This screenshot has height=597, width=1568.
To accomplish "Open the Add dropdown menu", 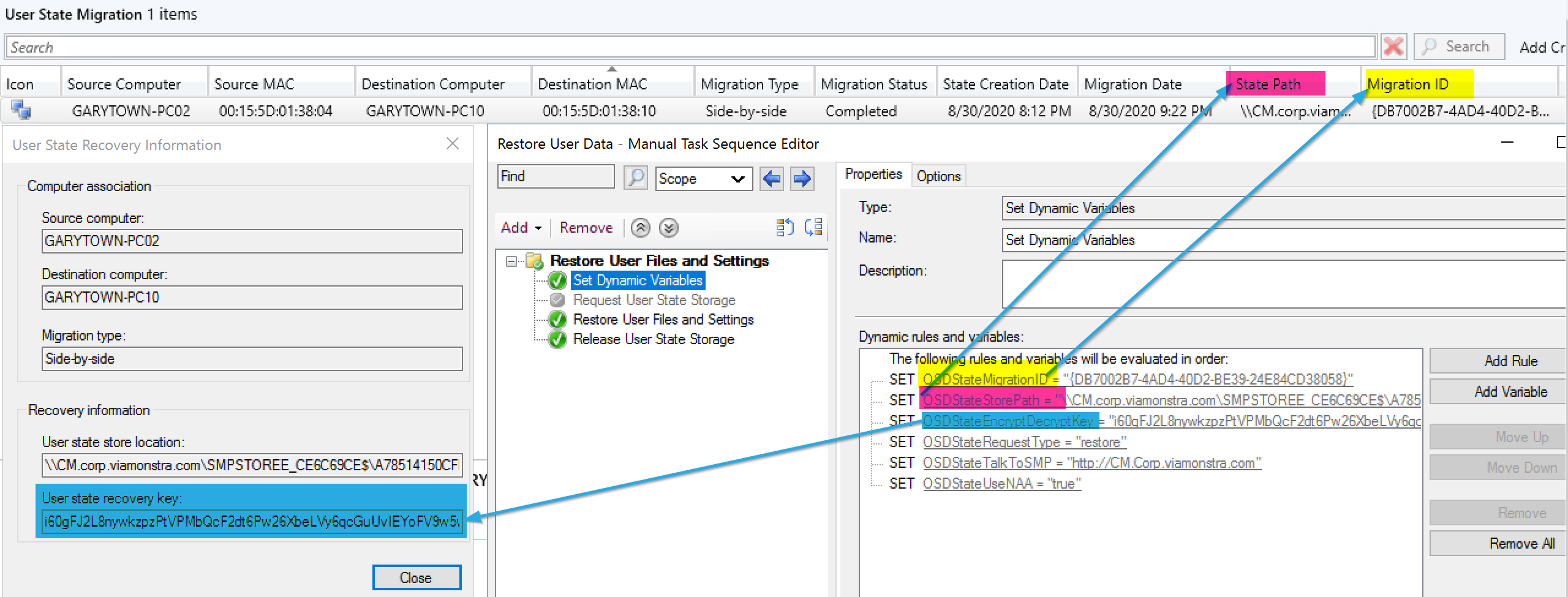I will pos(521,228).
